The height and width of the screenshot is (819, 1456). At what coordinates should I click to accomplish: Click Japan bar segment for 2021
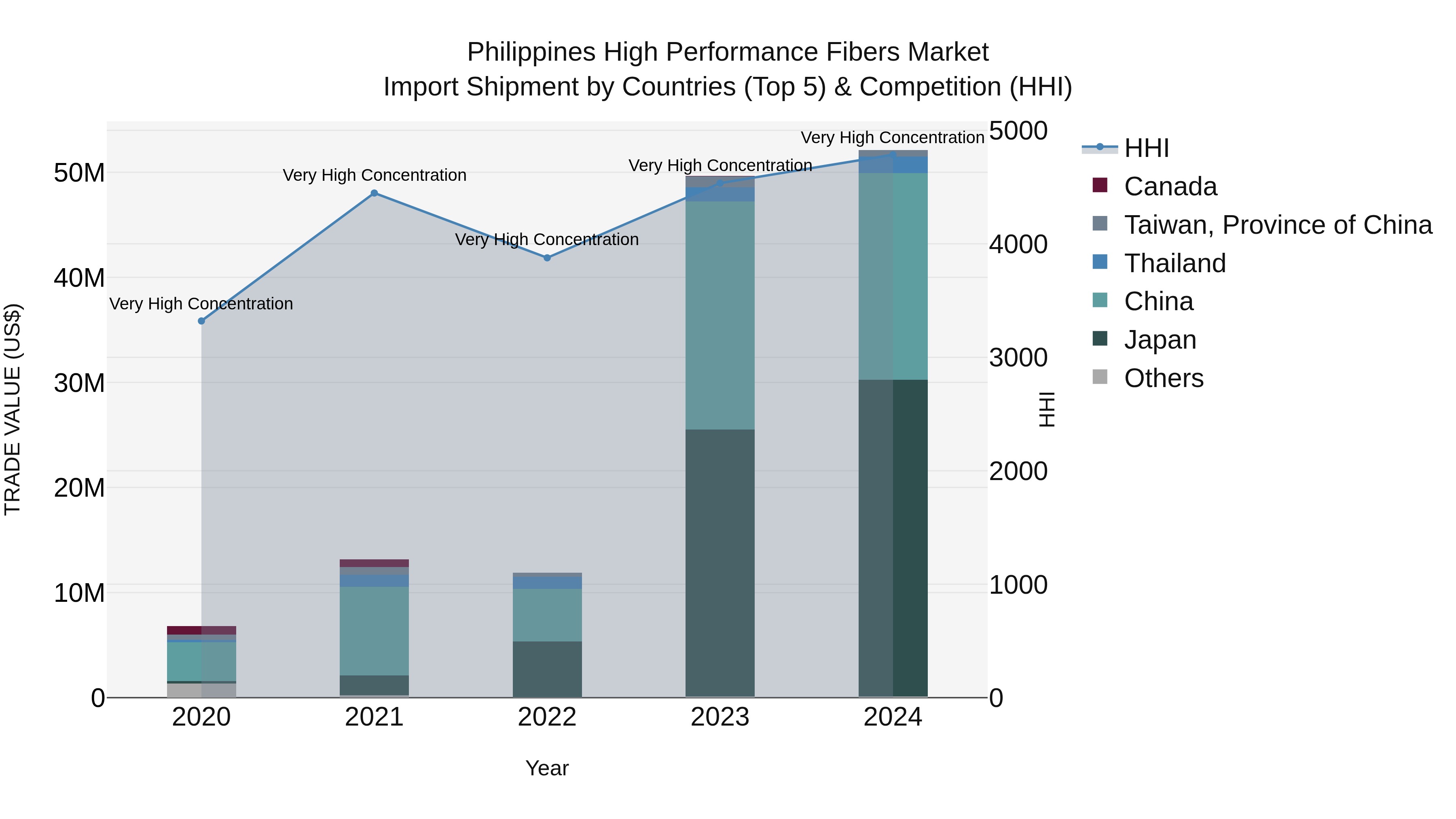pyautogui.click(x=374, y=685)
